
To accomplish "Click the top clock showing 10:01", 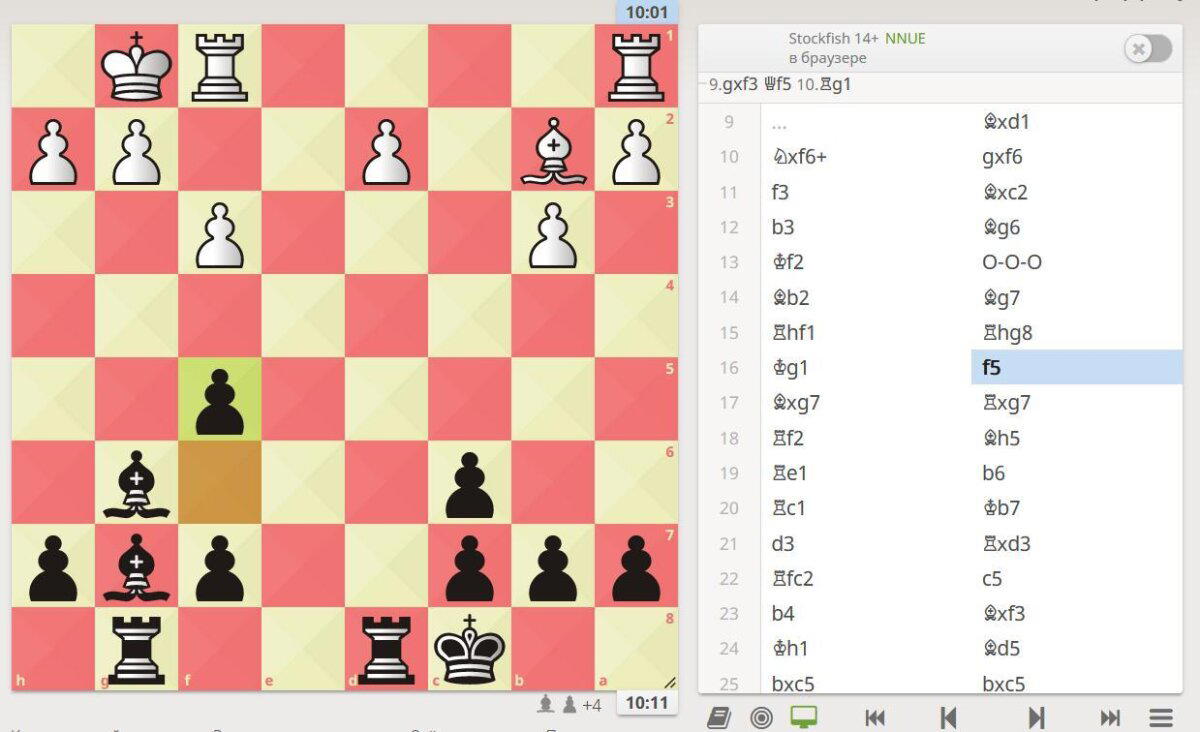I will pyautogui.click(x=647, y=12).
